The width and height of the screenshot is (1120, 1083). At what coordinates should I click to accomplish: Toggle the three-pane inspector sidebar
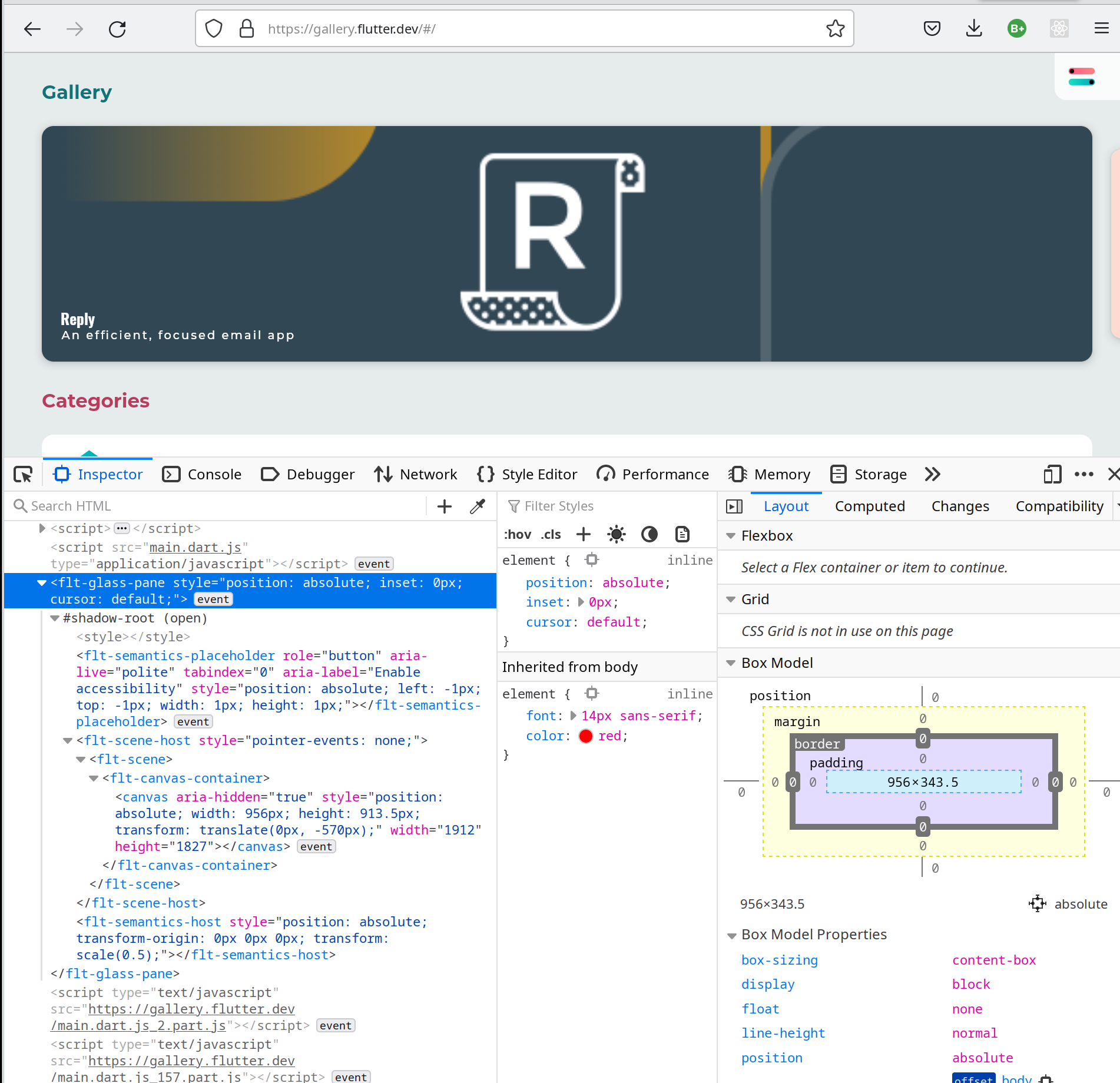pos(734,506)
